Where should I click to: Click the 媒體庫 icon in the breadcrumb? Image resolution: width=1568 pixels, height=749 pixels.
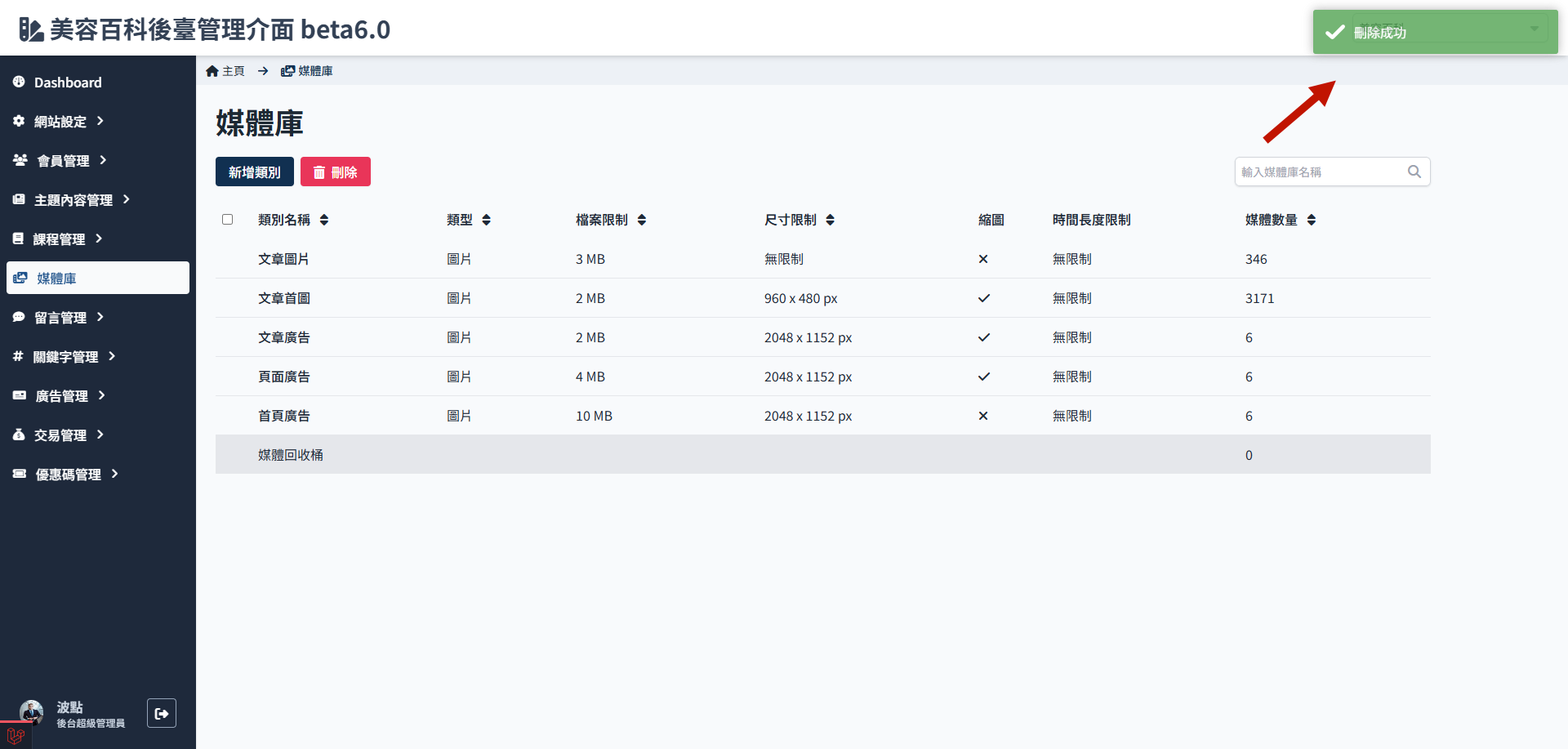[x=287, y=71]
